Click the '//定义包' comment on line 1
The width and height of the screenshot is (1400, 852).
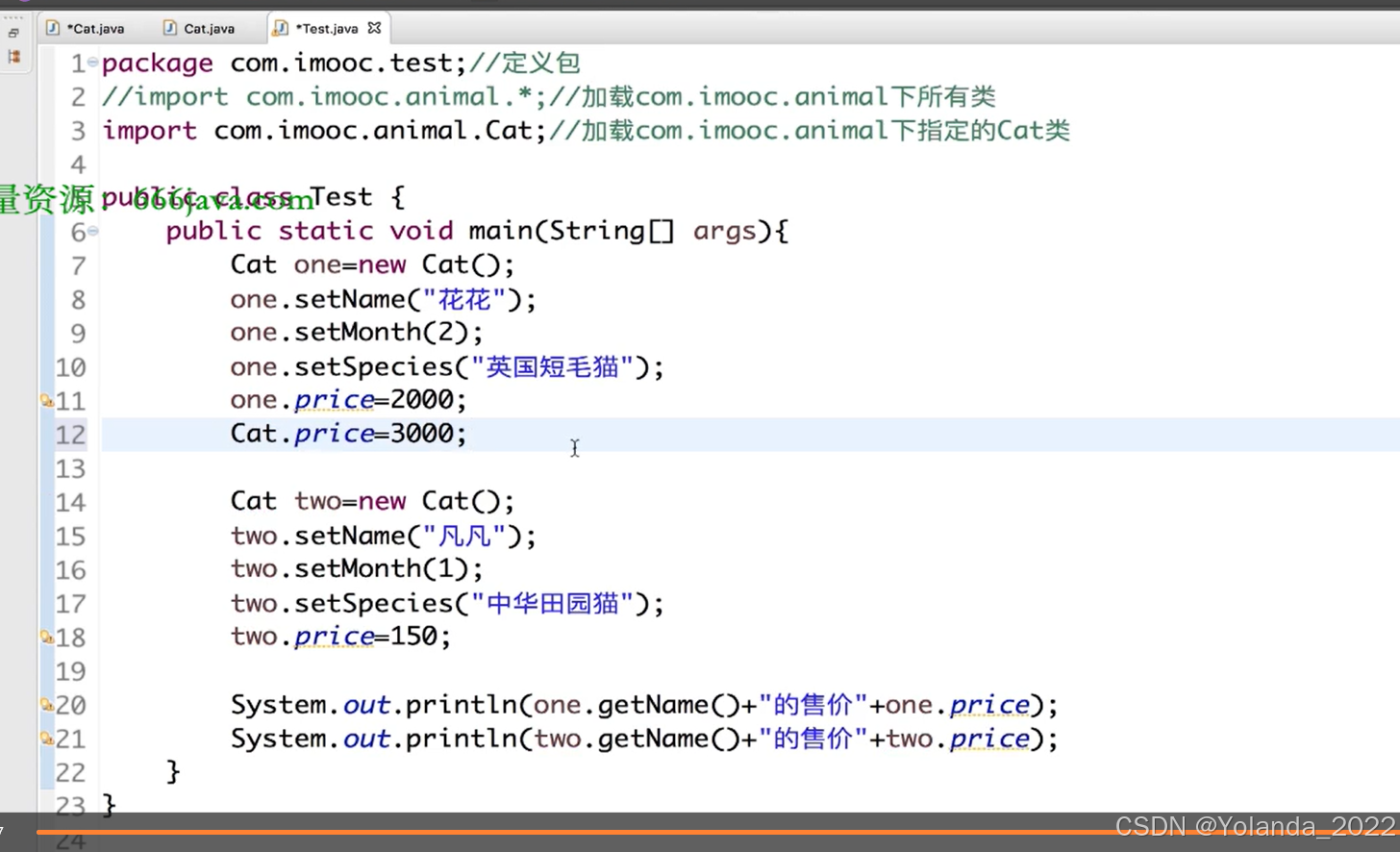tap(525, 63)
